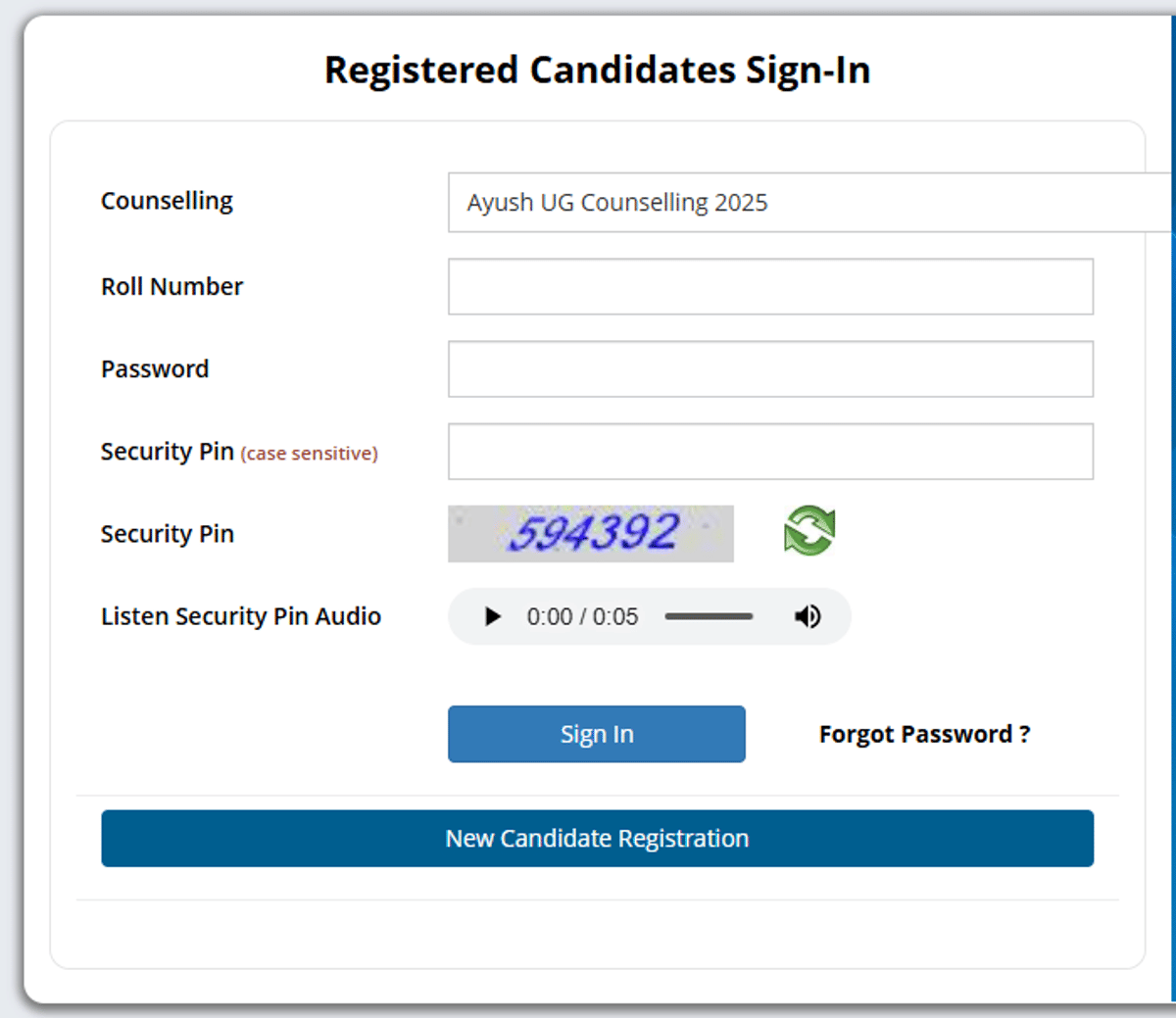Select the Security Pin entry box

(770, 451)
